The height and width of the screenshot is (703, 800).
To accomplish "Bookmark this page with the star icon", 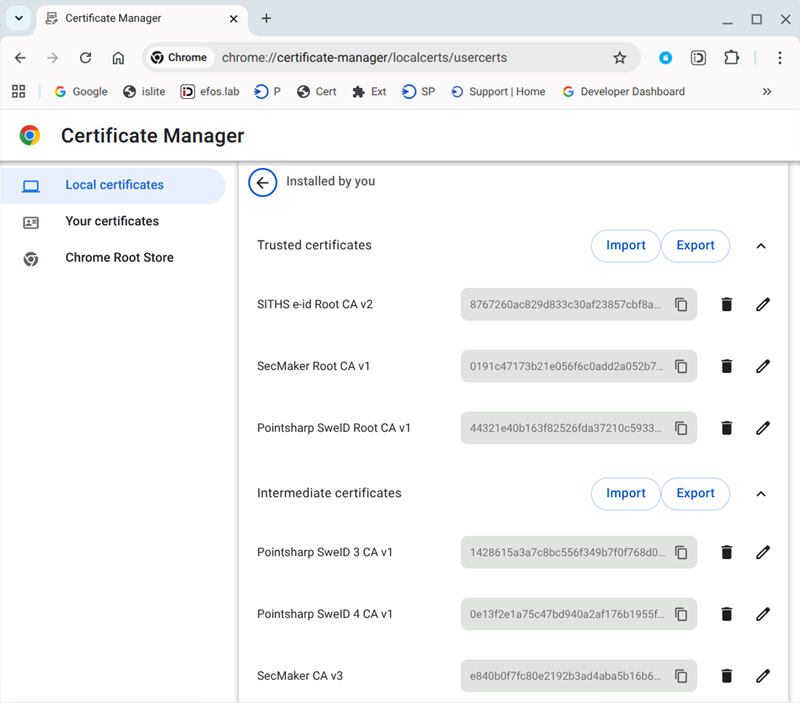I will [619, 58].
